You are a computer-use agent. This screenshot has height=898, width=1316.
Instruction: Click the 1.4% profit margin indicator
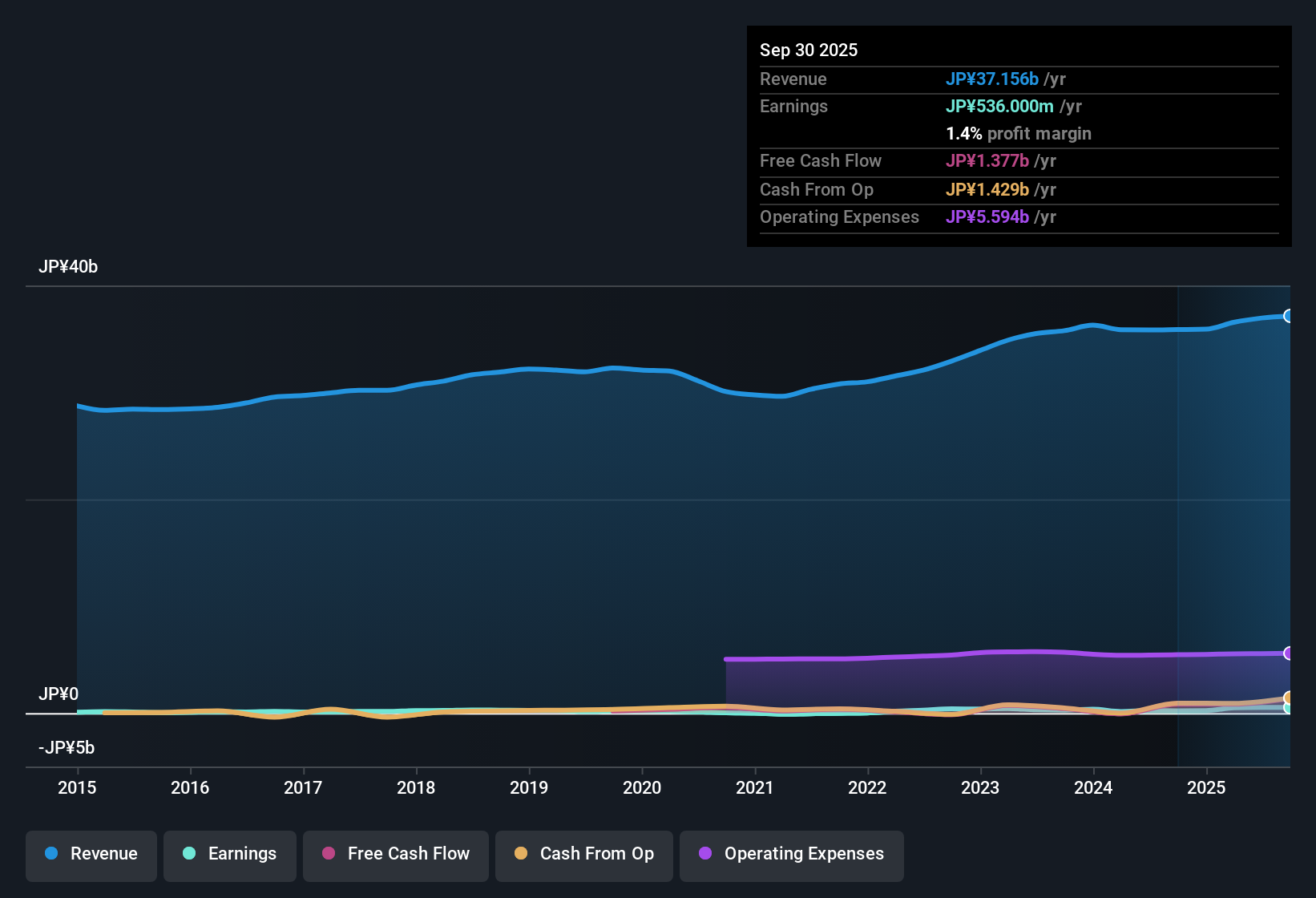tap(1018, 133)
